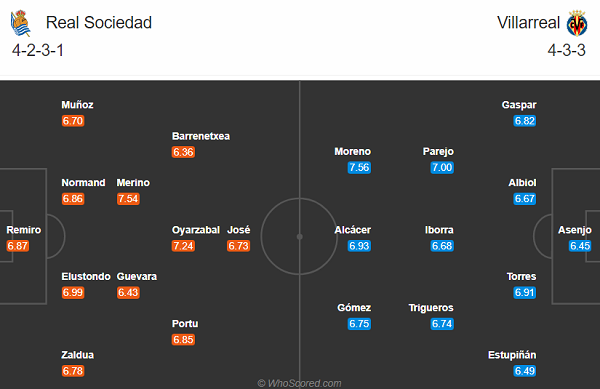Click player name Estupiñán
This screenshot has height=389, width=600.
pyautogui.click(x=512, y=355)
